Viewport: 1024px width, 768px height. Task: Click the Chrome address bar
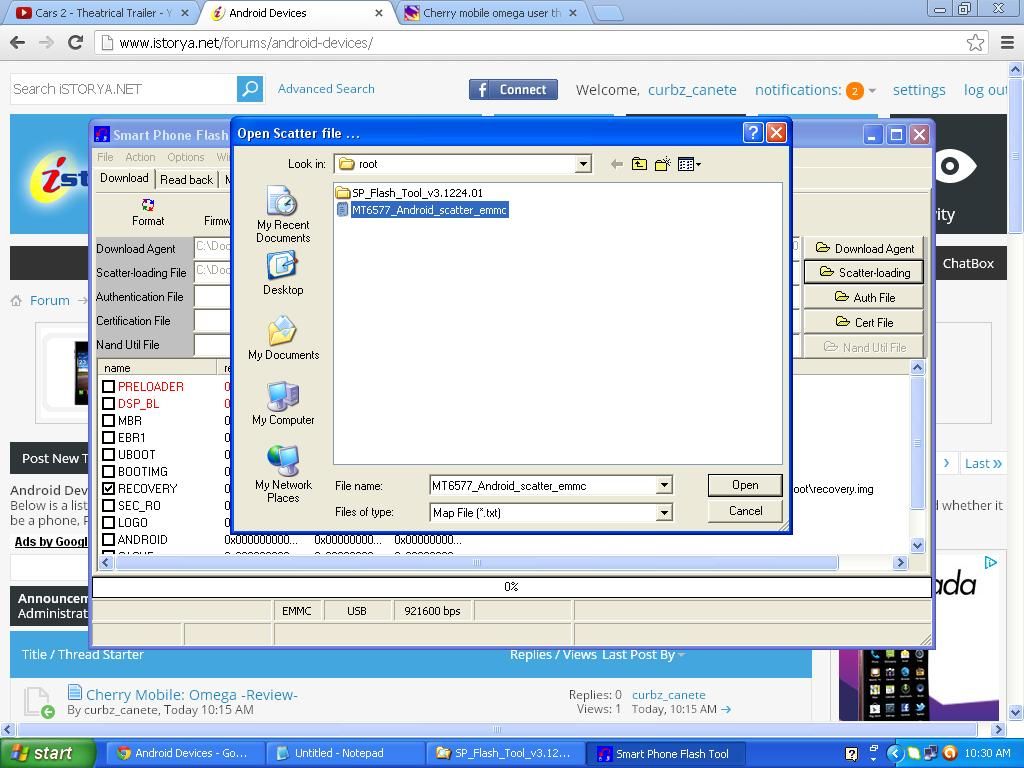530,43
